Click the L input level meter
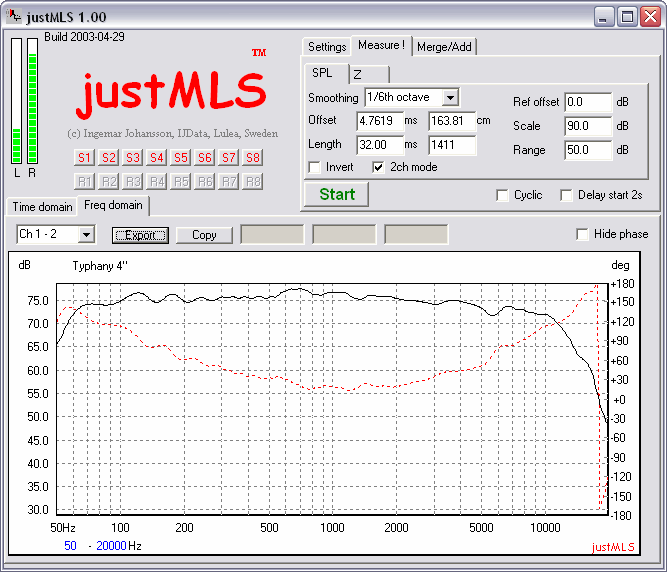 click(17, 101)
